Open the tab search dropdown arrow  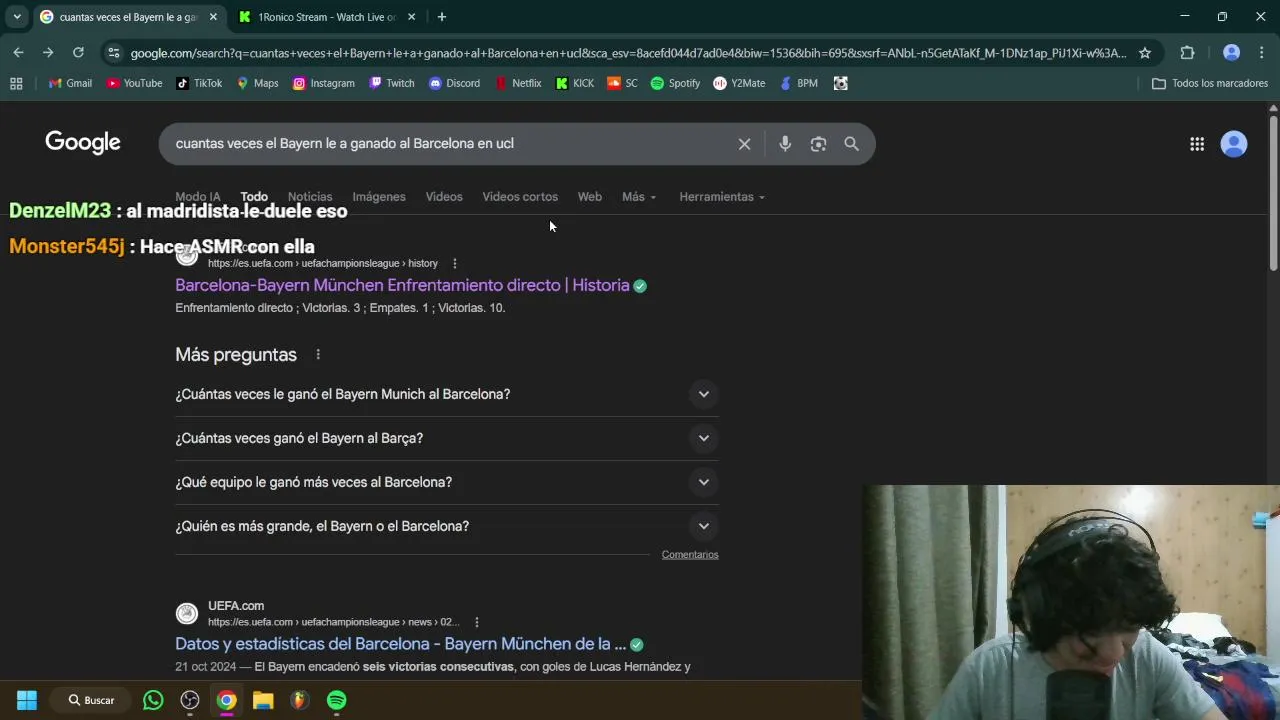[x=17, y=17]
